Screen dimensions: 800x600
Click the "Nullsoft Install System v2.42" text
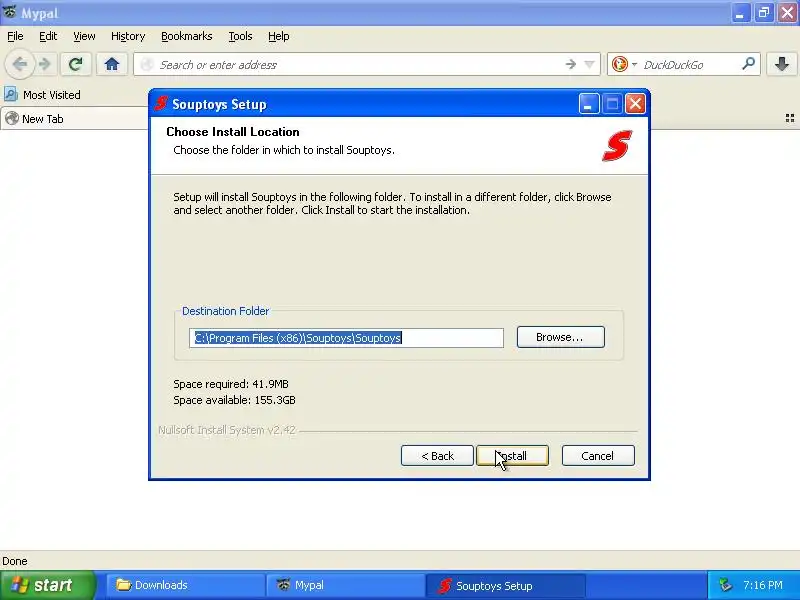227,430
